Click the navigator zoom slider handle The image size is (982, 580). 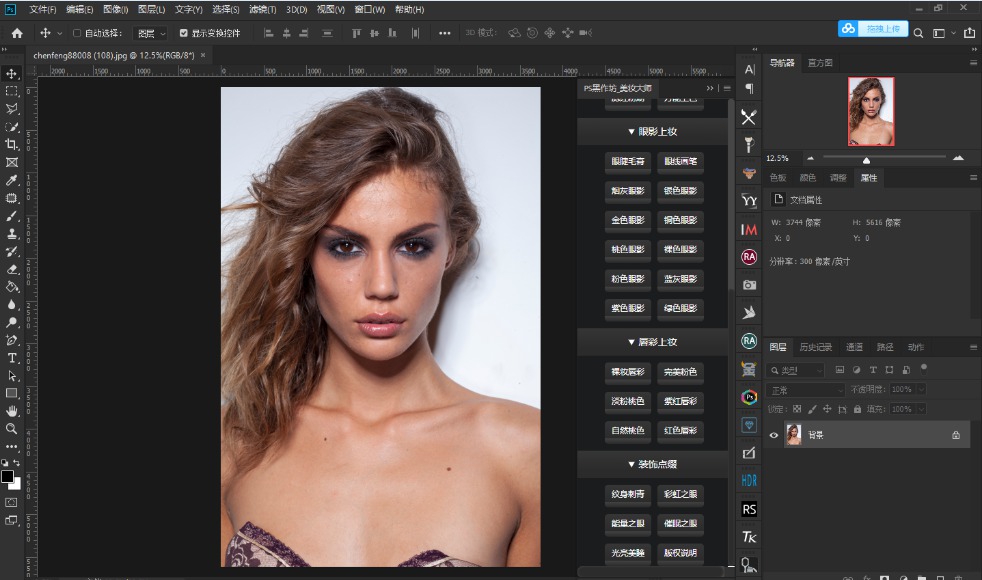click(x=866, y=160)
